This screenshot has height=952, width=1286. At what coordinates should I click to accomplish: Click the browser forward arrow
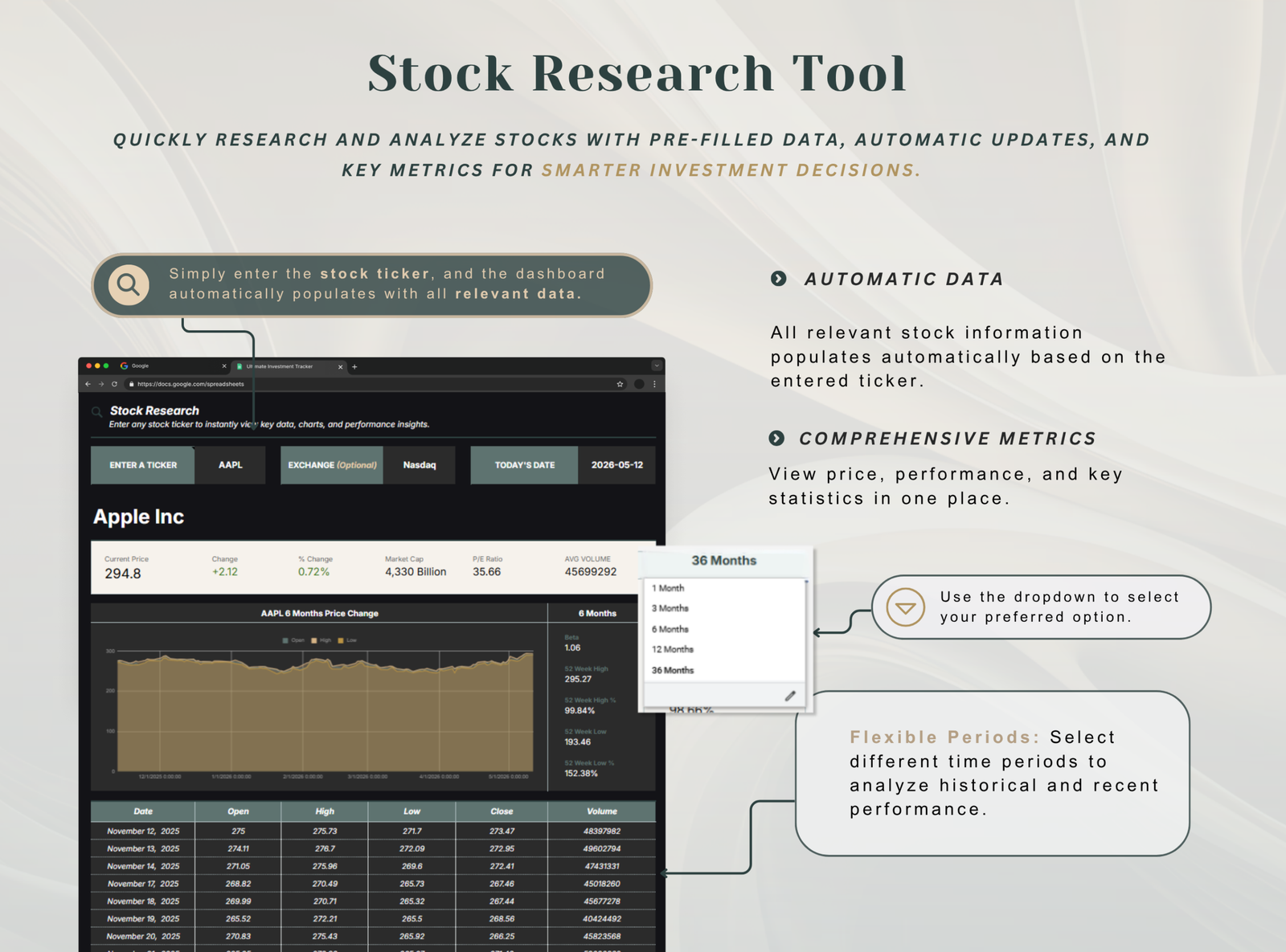pyautogui.click(x=101, y=384)
